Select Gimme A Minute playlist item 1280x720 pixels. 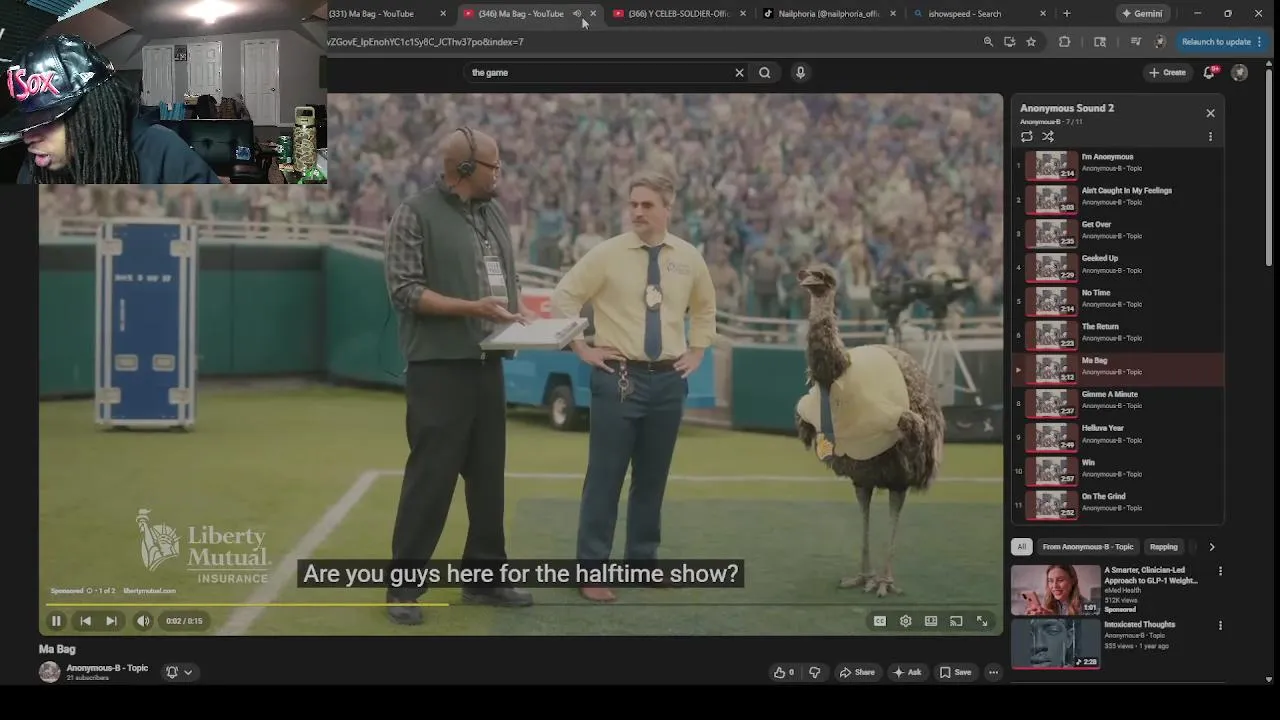tap(1118, 403)
